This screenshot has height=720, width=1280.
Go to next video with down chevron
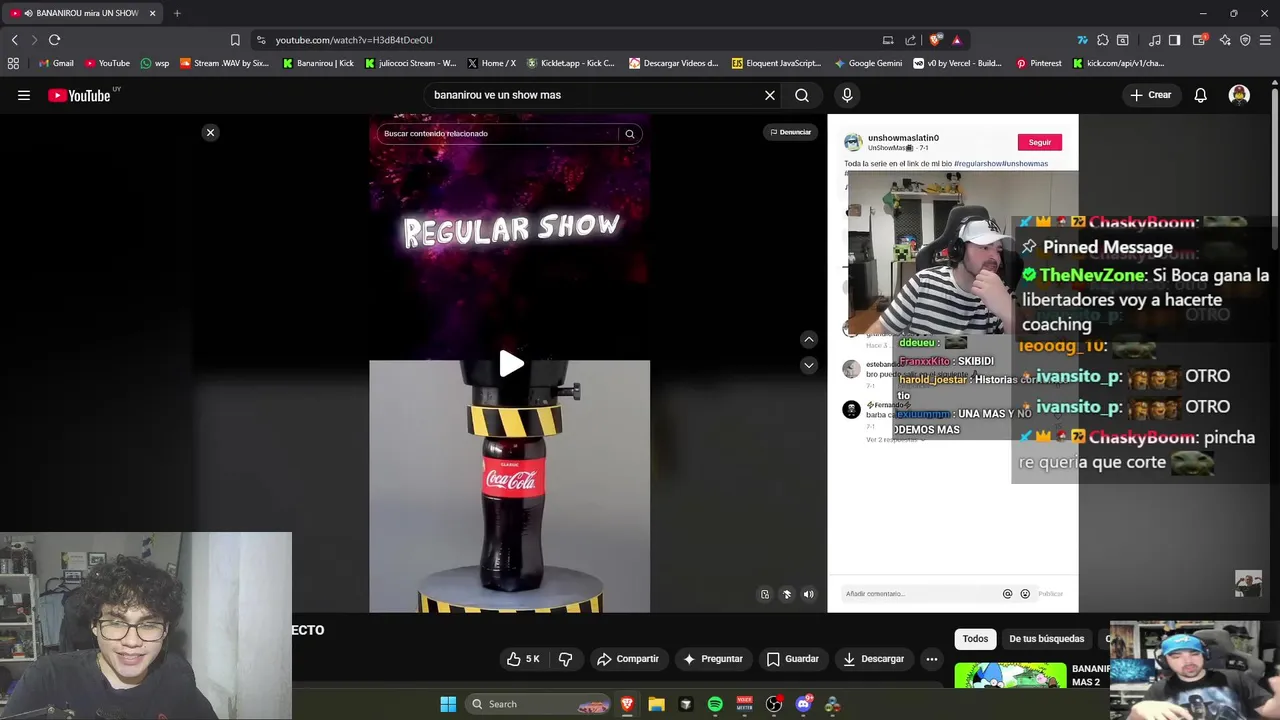[x=809, y=366]
